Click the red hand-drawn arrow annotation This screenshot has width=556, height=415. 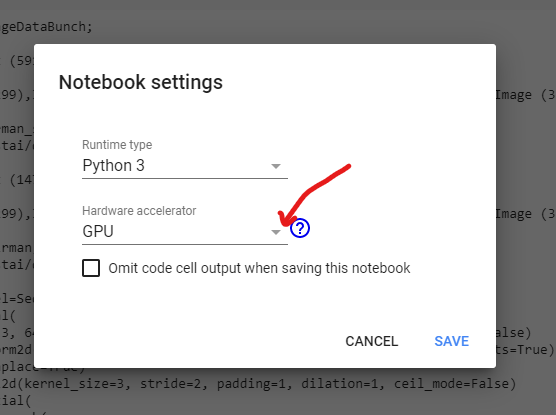point(314,194)
